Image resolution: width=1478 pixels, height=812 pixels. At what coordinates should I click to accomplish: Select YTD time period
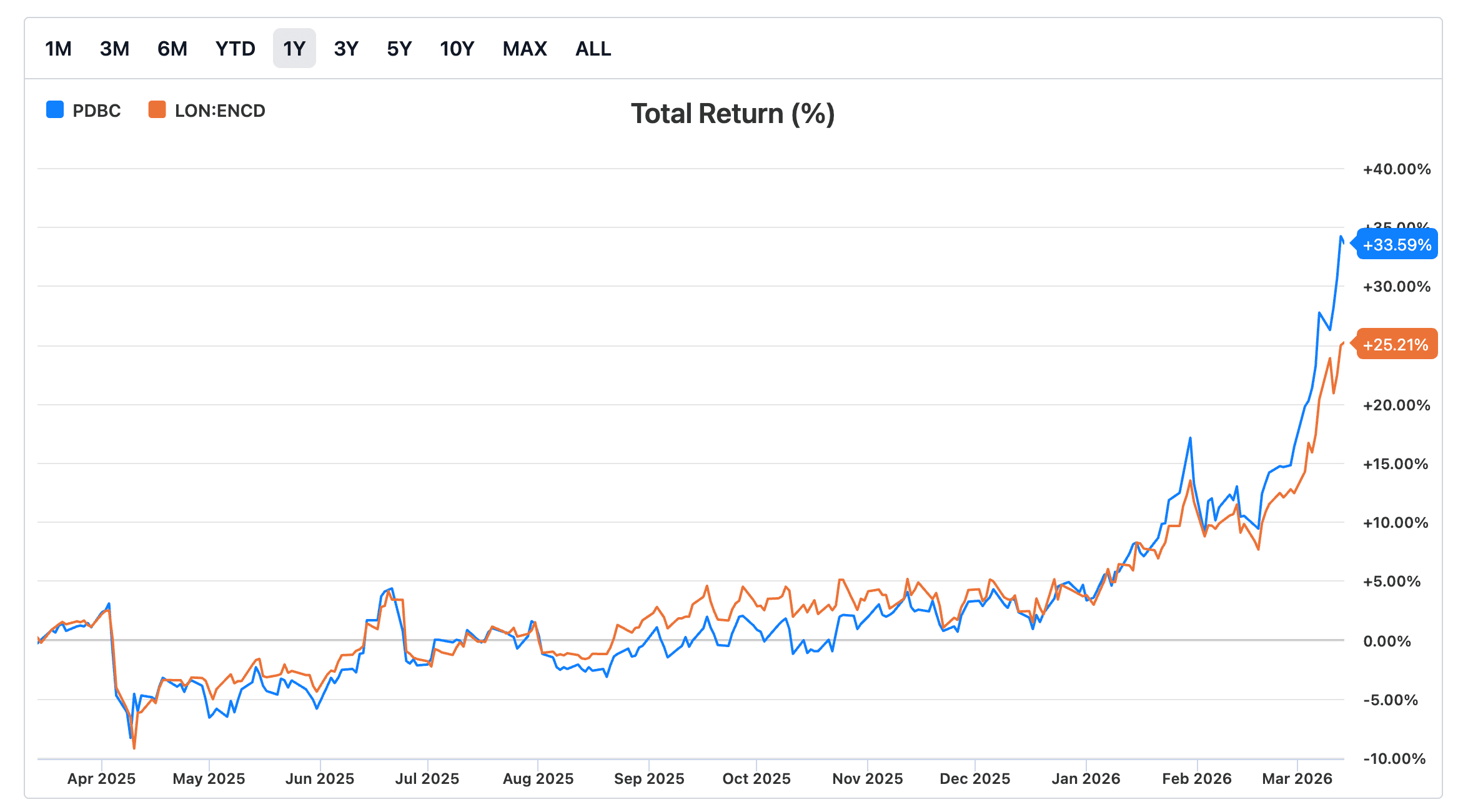[x=235, y=49]
